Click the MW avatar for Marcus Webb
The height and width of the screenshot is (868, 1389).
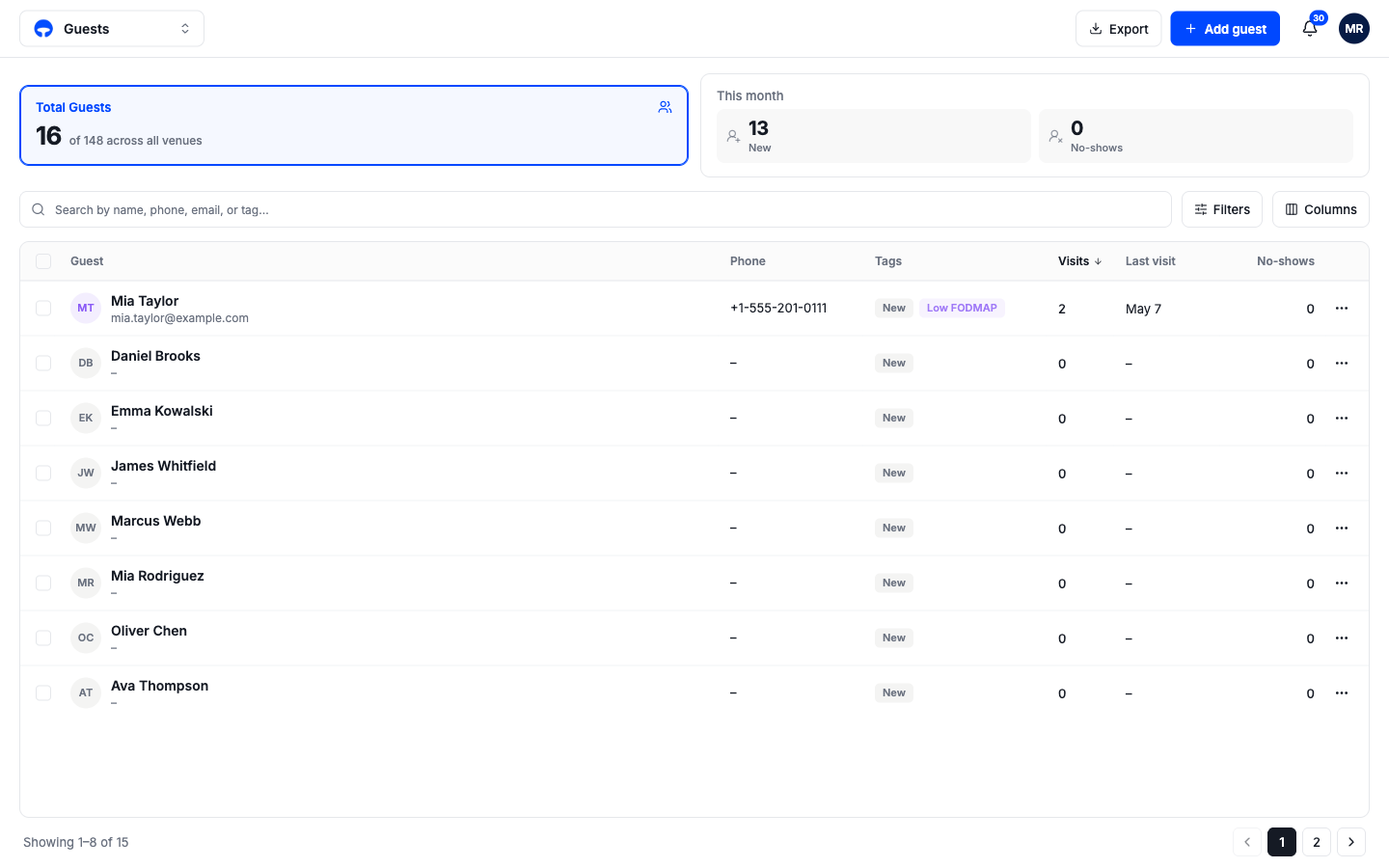86,529
